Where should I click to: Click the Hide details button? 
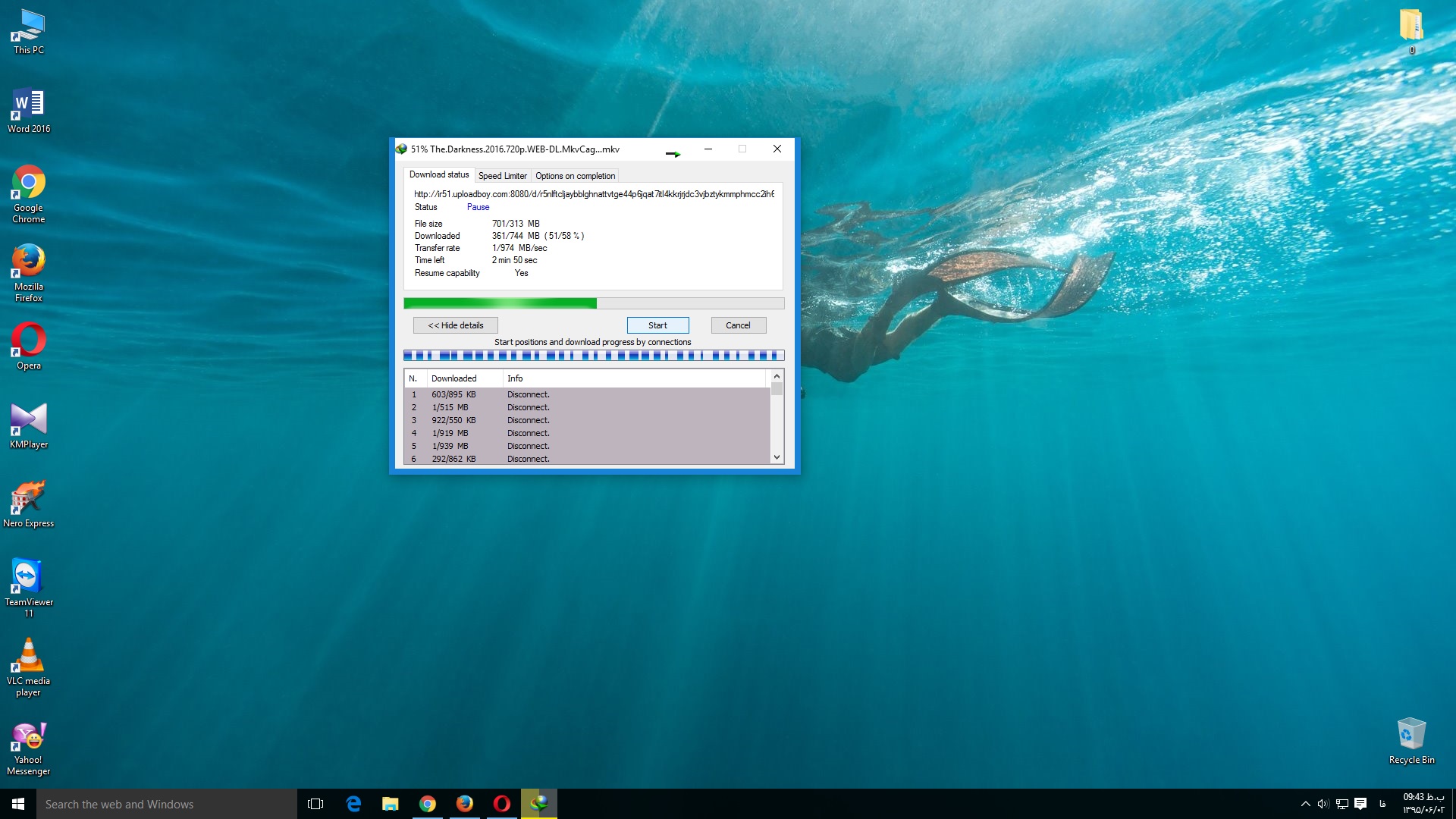pos(456,325)
